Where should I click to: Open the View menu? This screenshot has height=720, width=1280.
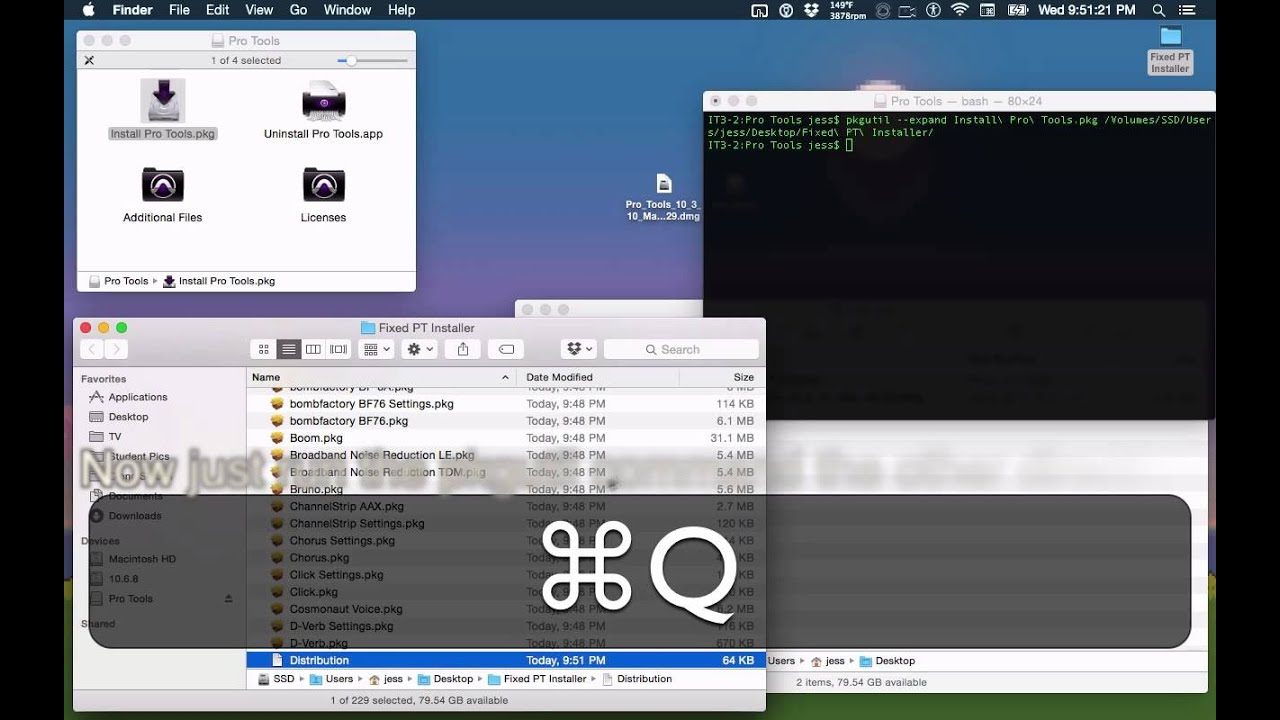click(x=259, y=10)
